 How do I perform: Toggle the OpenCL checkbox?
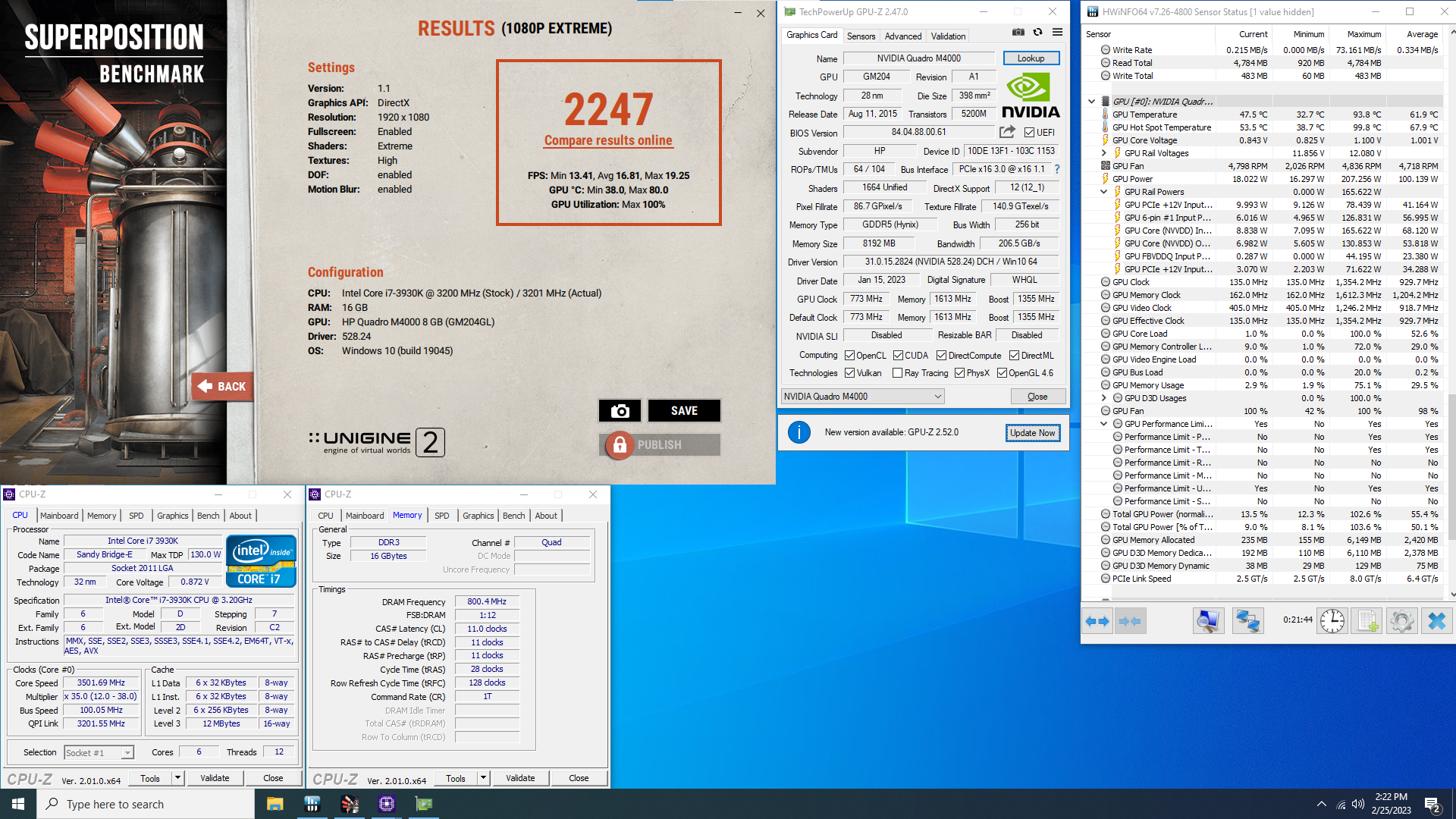tap(849, 356)
